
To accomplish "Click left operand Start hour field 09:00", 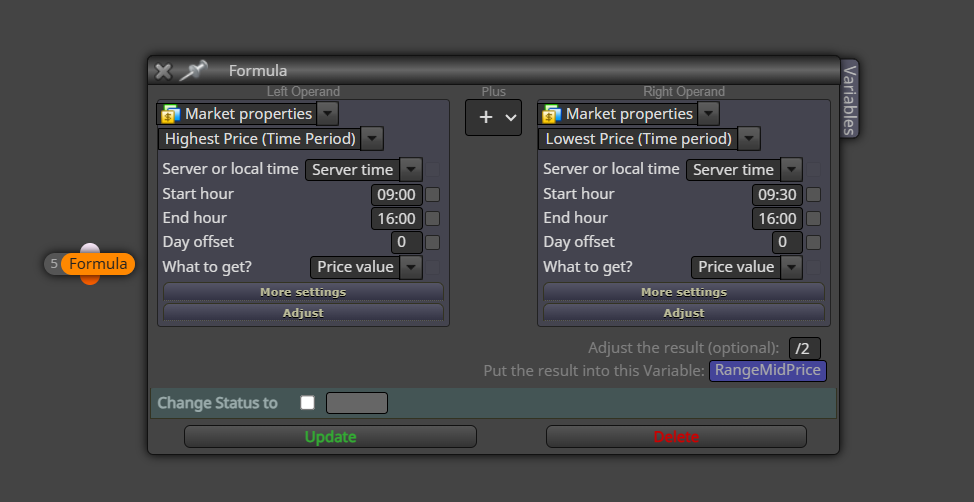I will (397, 194).
